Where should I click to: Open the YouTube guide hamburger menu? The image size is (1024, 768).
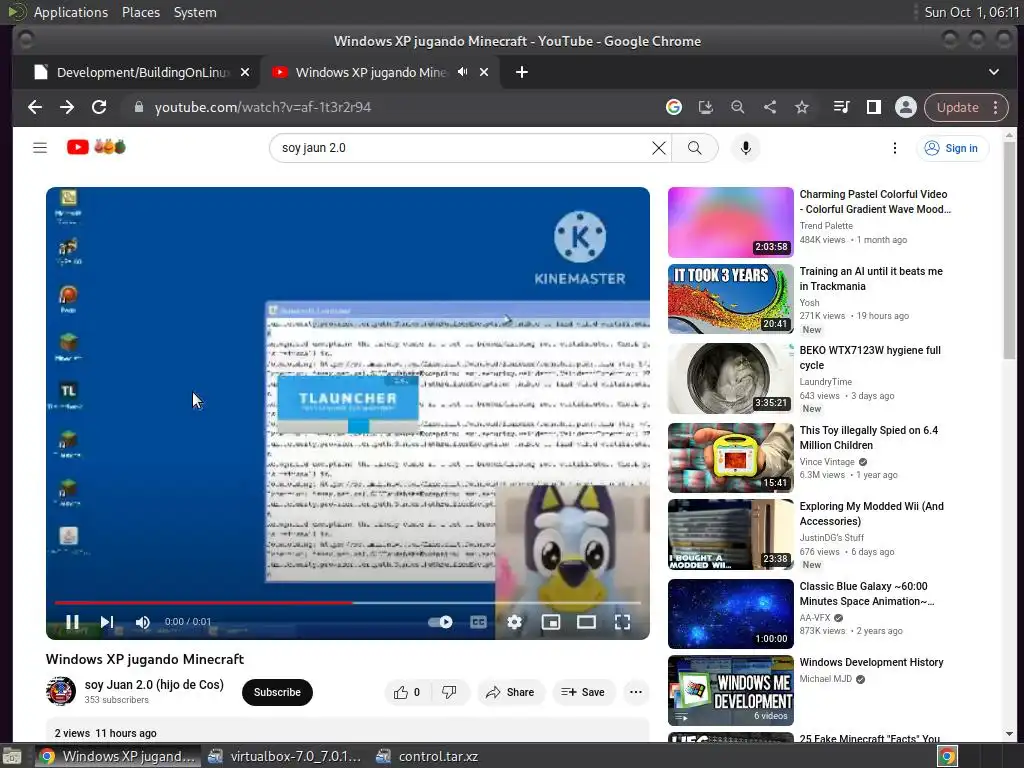pos(40,148)
